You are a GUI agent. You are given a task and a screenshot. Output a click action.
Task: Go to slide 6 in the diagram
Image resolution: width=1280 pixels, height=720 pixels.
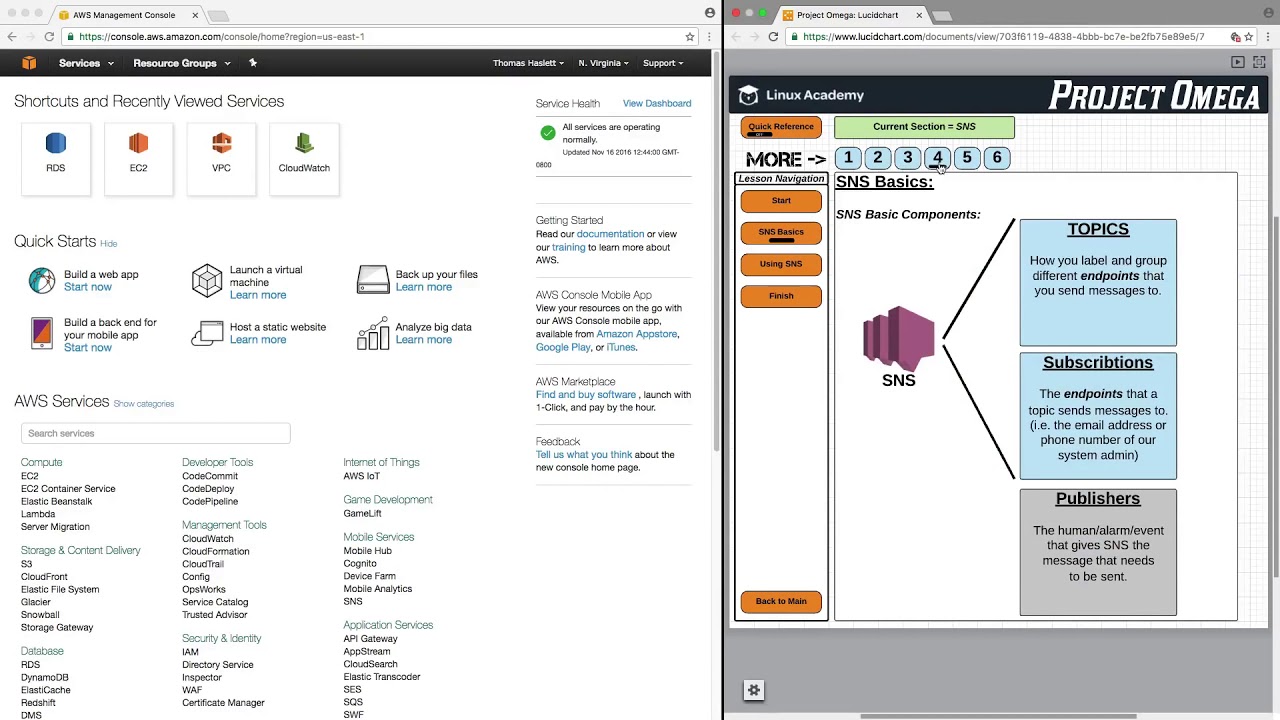click(x=997, y=158)
